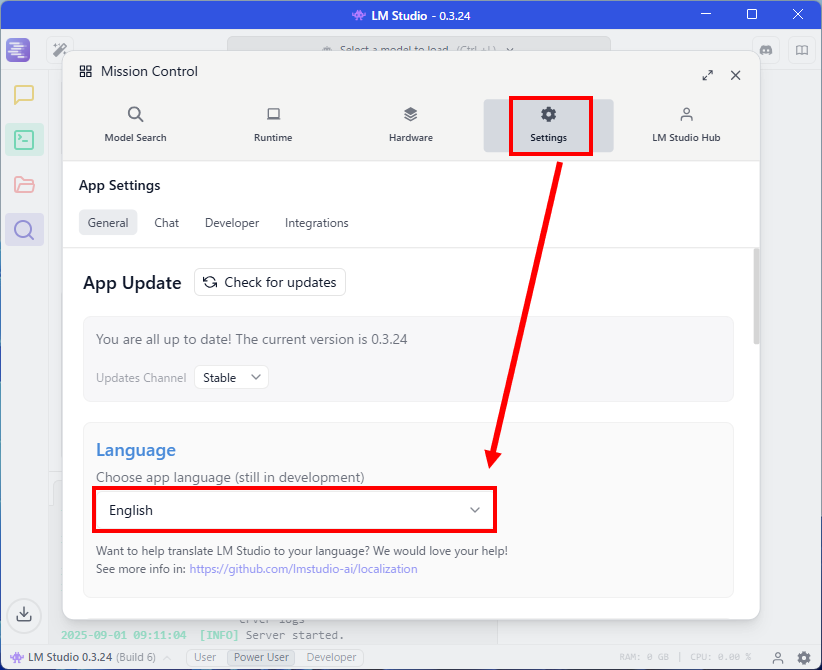Select the Settings tab
Viewport: 822px width, 670px height.
coord(548,126)
